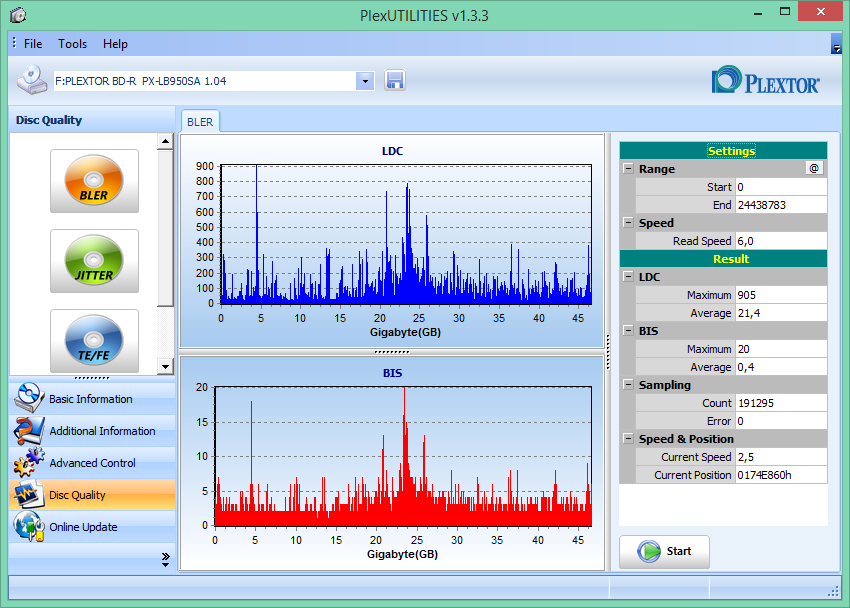The image size is (850, 608).
Task: Select the F:PLEXTOR BD-R drive combo box
Action: coord(214,81)
